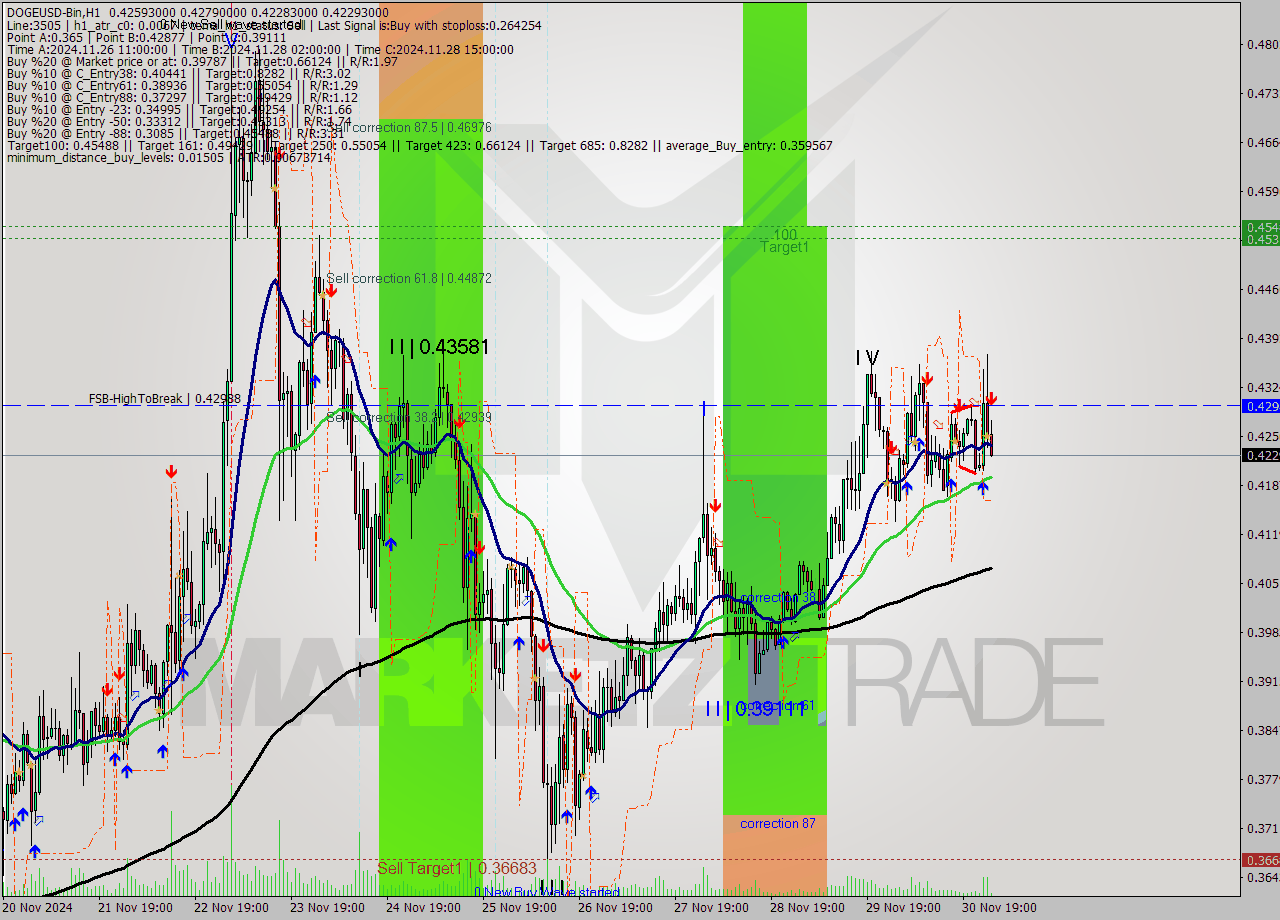Screen dimensions: 1280x920
Task: Select the 100 Target1 label
Action: (784, 240)
